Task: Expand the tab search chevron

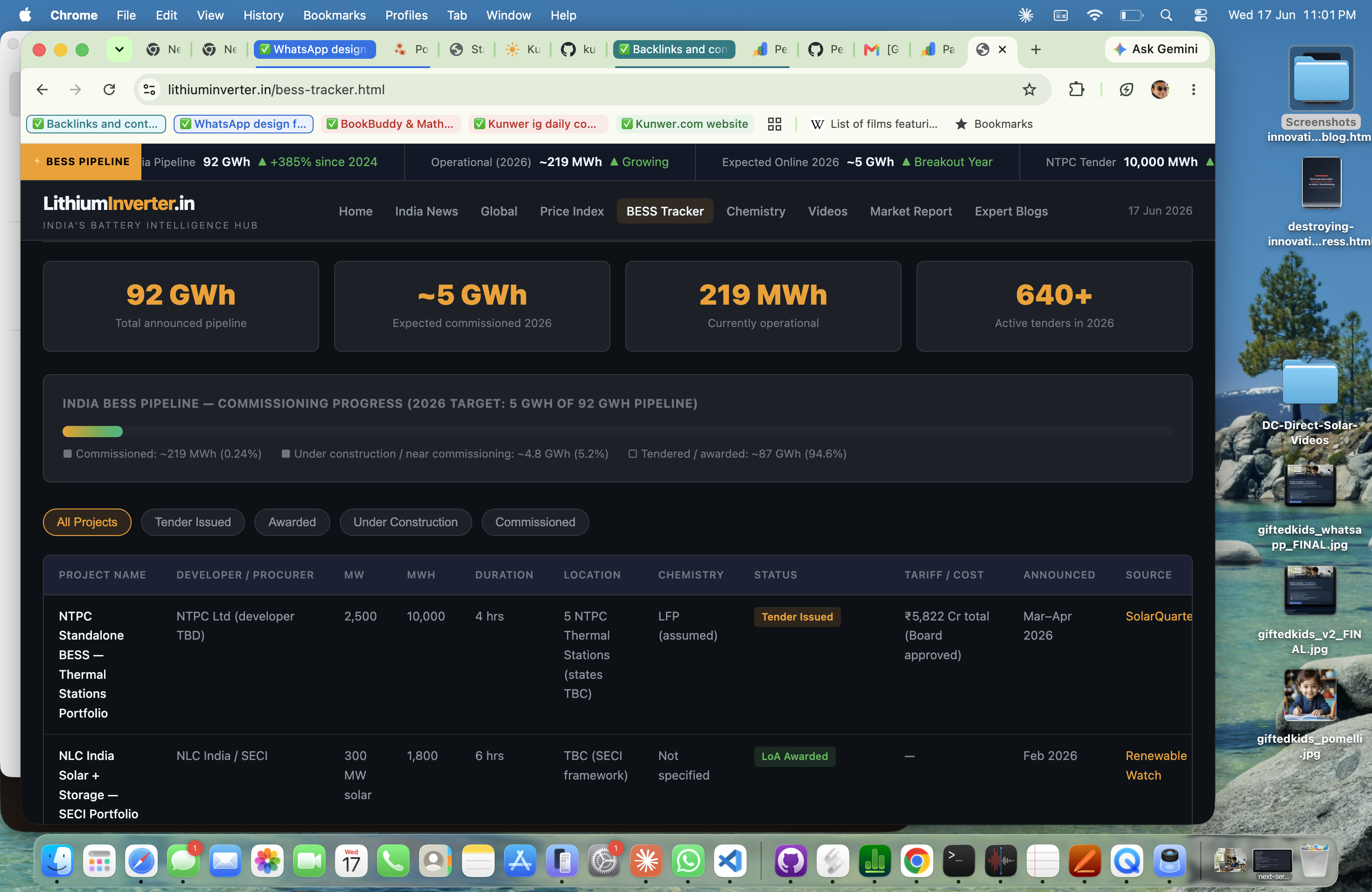Action: [119, 49]
